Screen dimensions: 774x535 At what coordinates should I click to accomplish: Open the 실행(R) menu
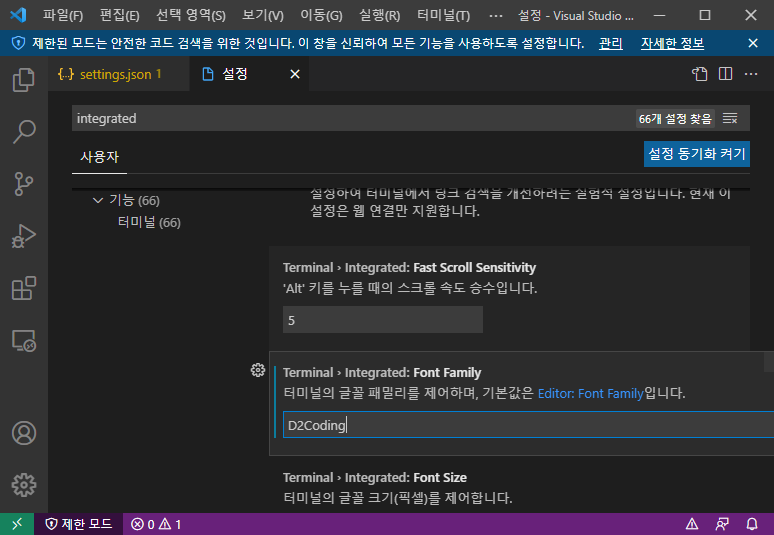click(x=379, y=16)
